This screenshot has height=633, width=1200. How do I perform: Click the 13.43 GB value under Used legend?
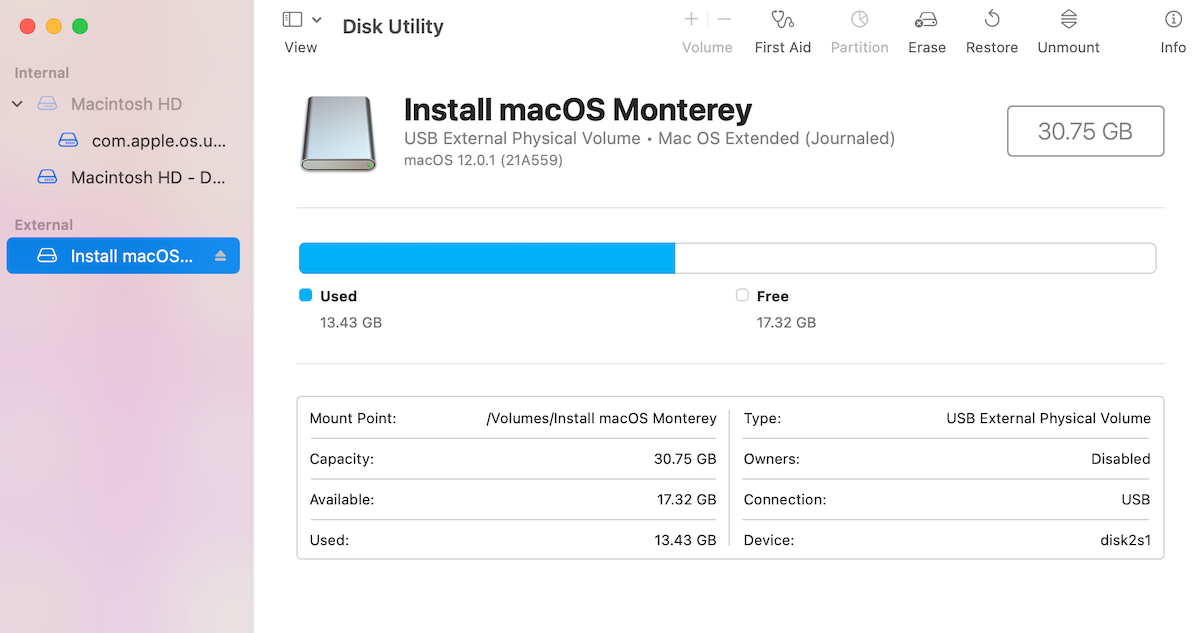[x=351, y=322]
